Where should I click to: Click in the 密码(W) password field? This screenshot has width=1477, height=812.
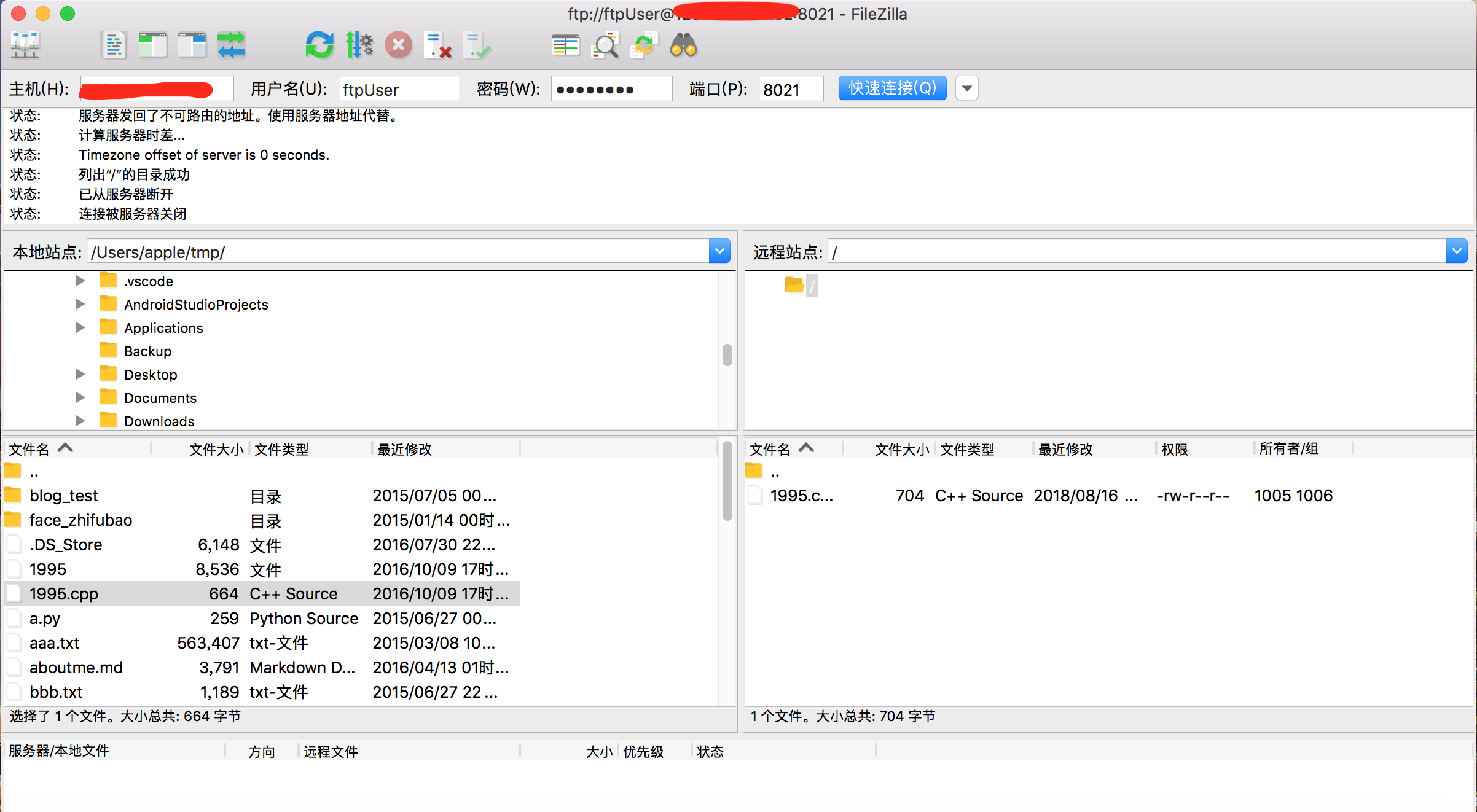point(611,88)
